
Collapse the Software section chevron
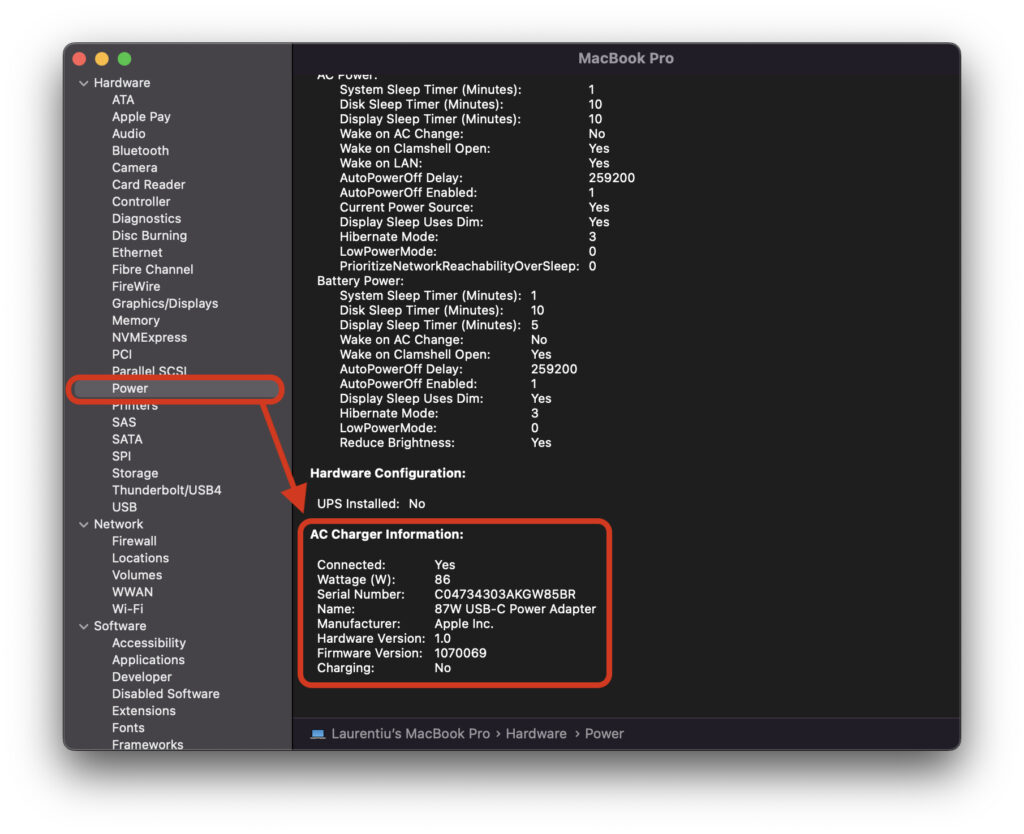pyautogui.click(x=84, y=626)
